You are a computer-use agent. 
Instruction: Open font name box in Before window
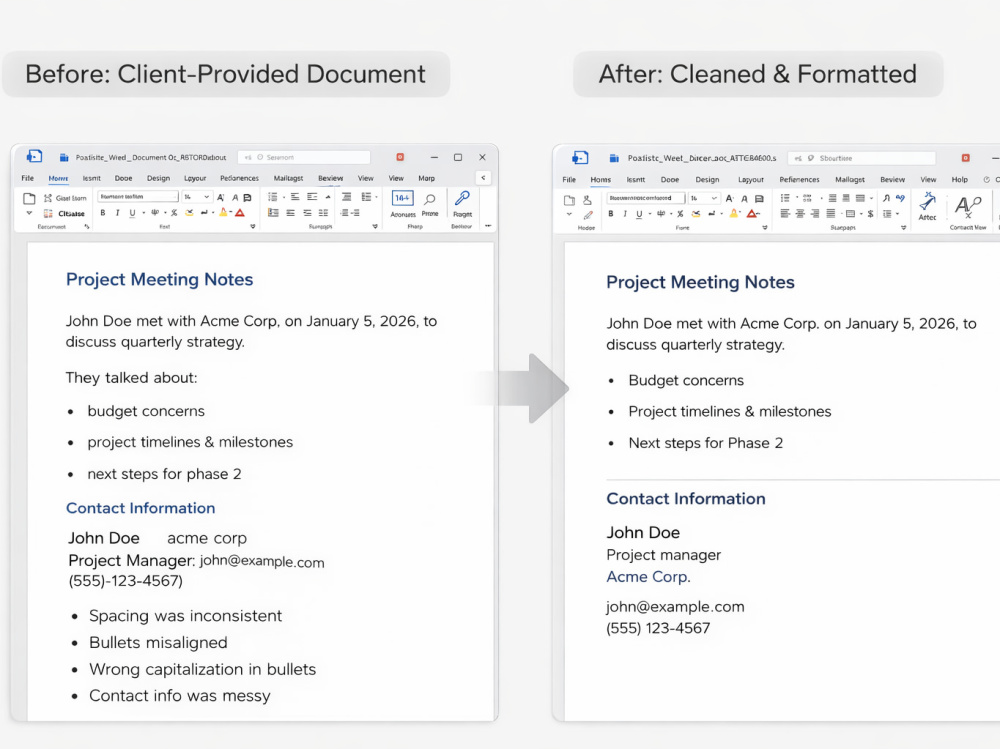[138, 197]
